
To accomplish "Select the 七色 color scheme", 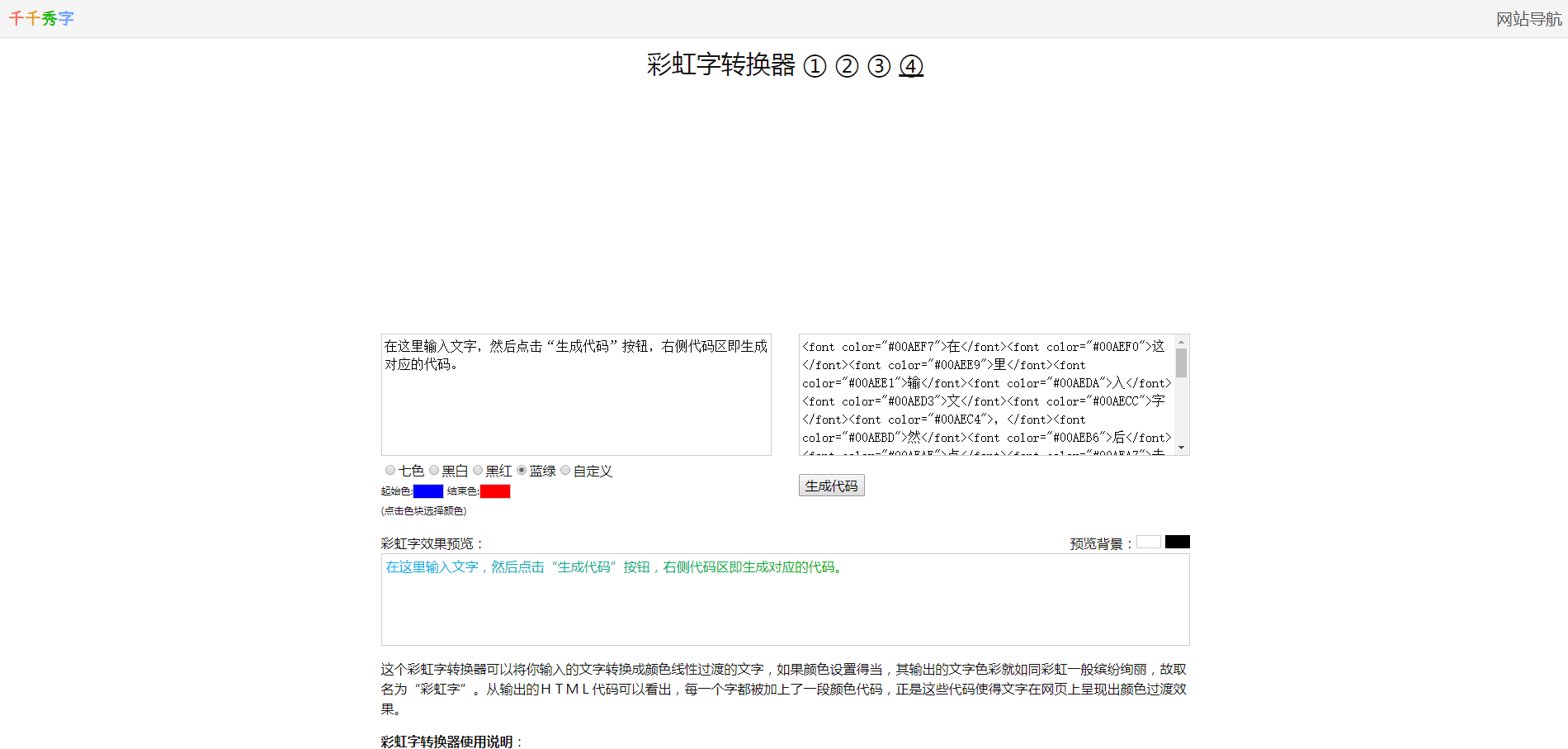I will [x=390, y=471].
